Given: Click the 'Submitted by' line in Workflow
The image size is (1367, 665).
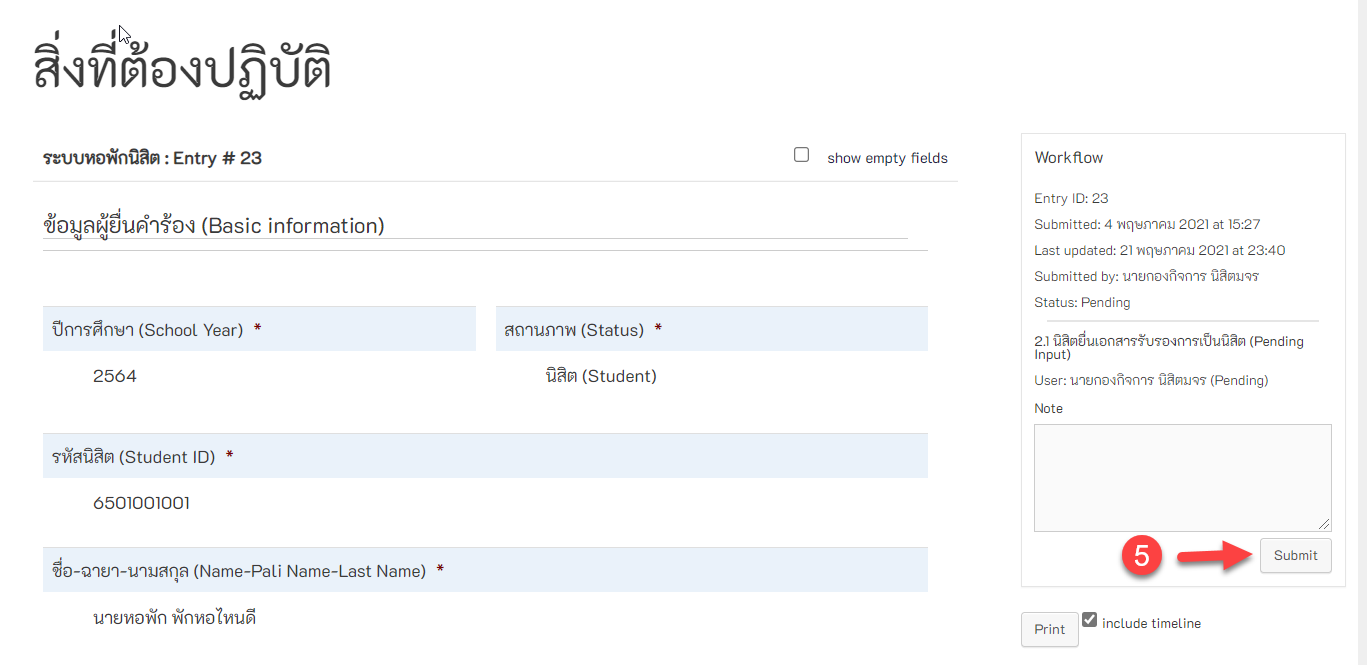Looking at the screenshot, I should click(x=1146, y=276).
